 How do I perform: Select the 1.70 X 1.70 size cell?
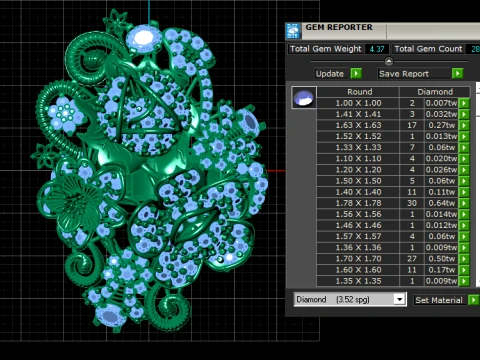point(358,259)
